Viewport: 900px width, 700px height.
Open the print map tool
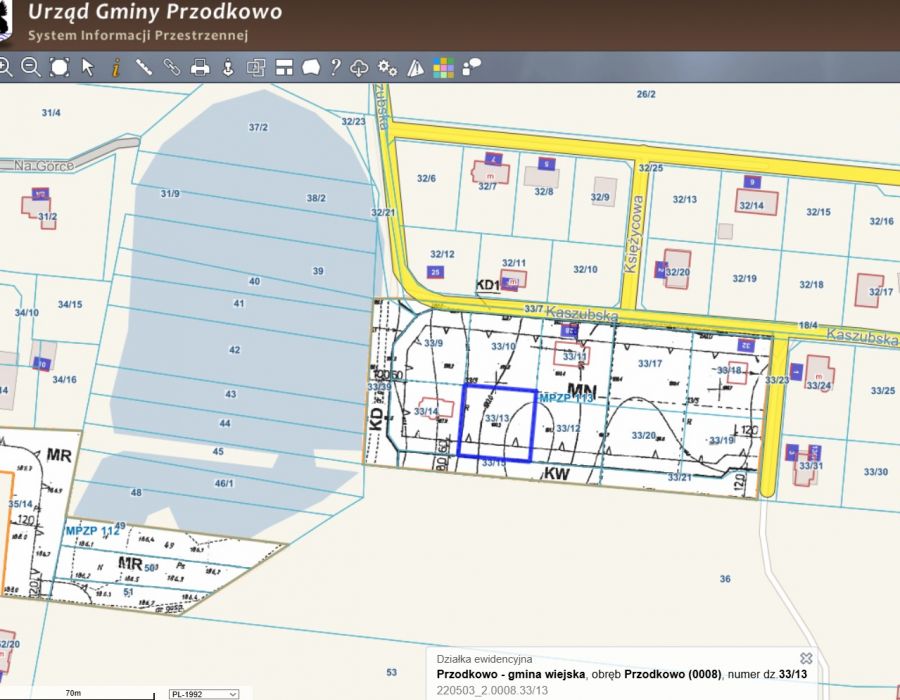point(200,67)
